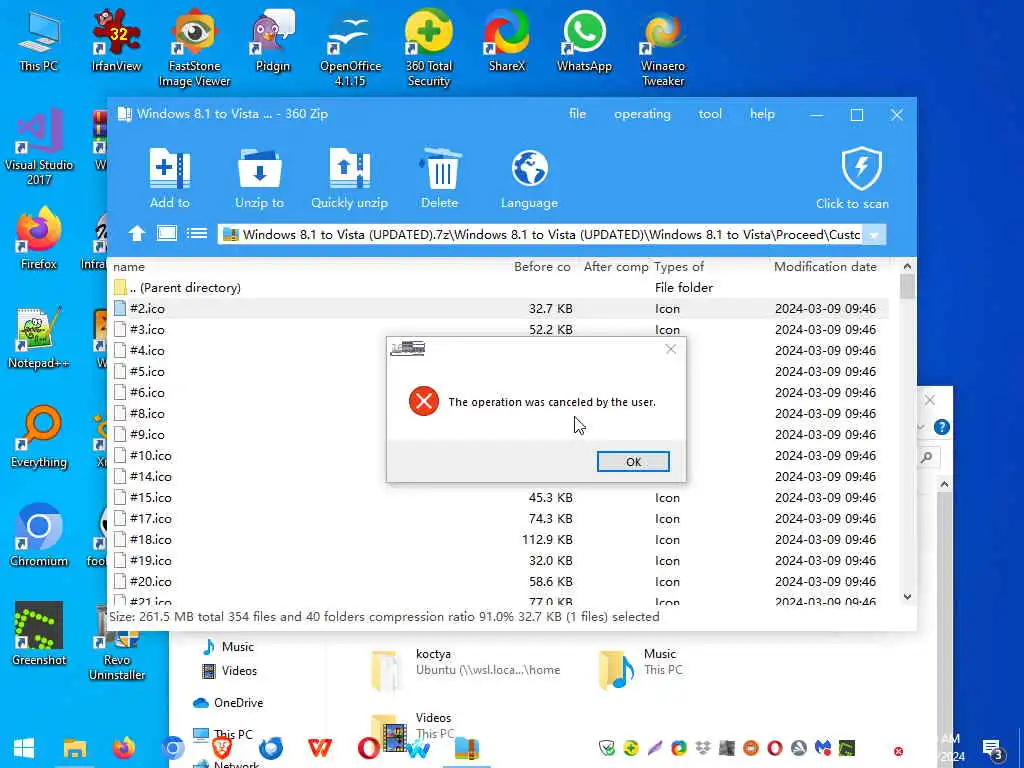1024x768 pixels.
Task: Open the Winaero Tweaker desktop shortcut
Action: click(663, 48)
